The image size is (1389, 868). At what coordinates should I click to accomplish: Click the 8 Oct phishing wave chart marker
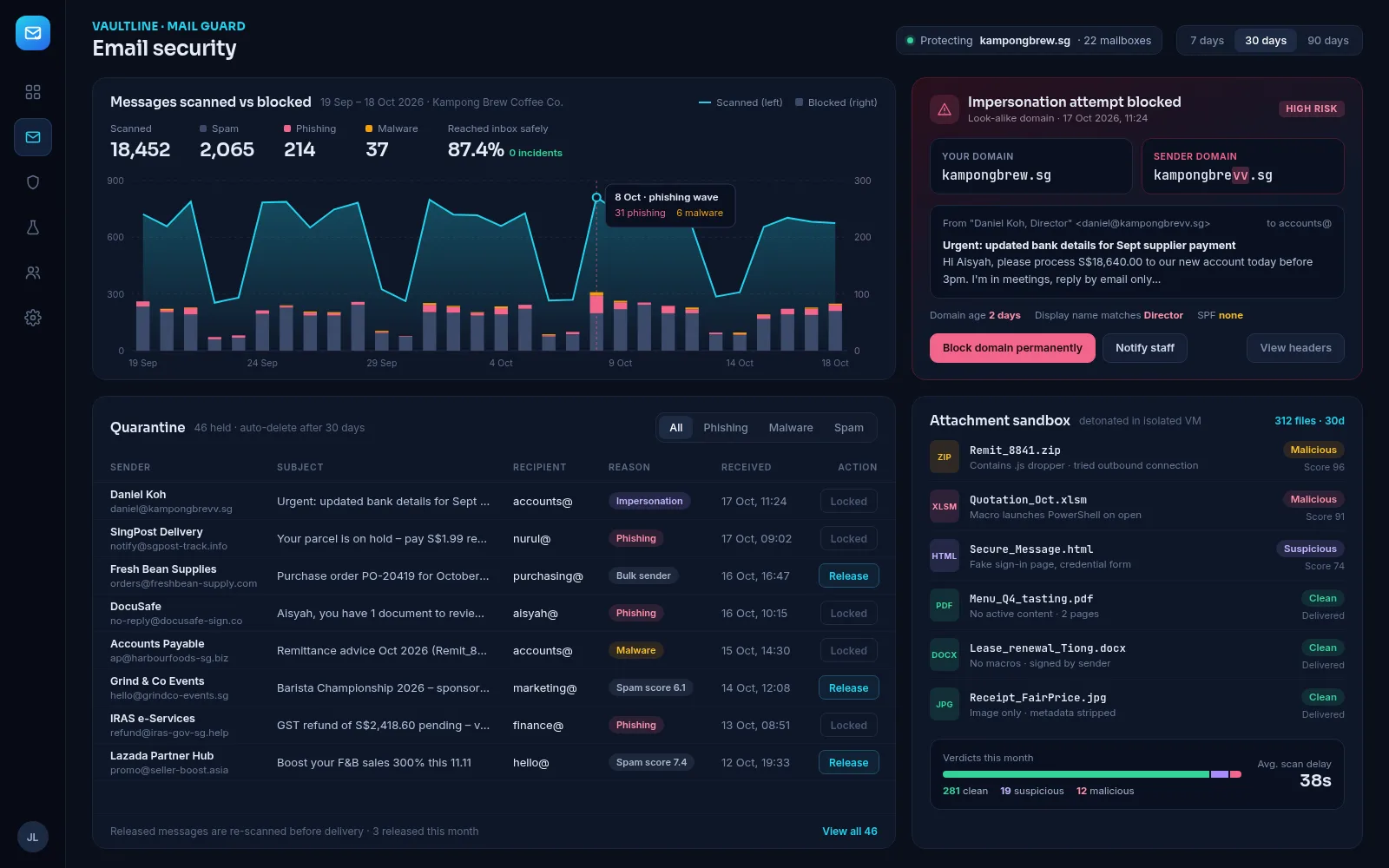click(596, 198)
